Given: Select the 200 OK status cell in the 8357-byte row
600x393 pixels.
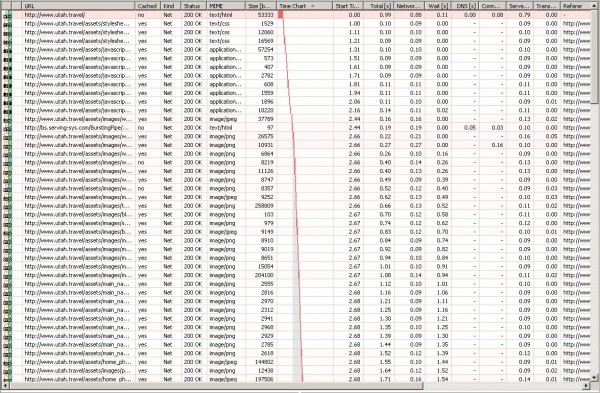Looking at the screenshot, I should pos(194,189).
